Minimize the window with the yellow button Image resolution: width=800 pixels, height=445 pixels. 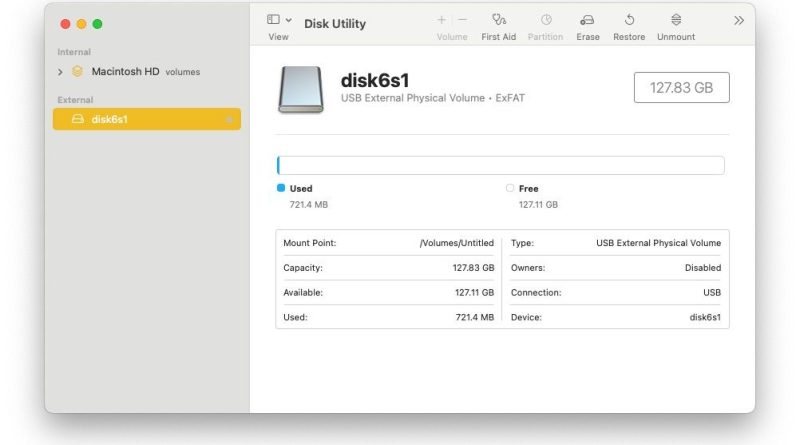(x=81, y=24)
